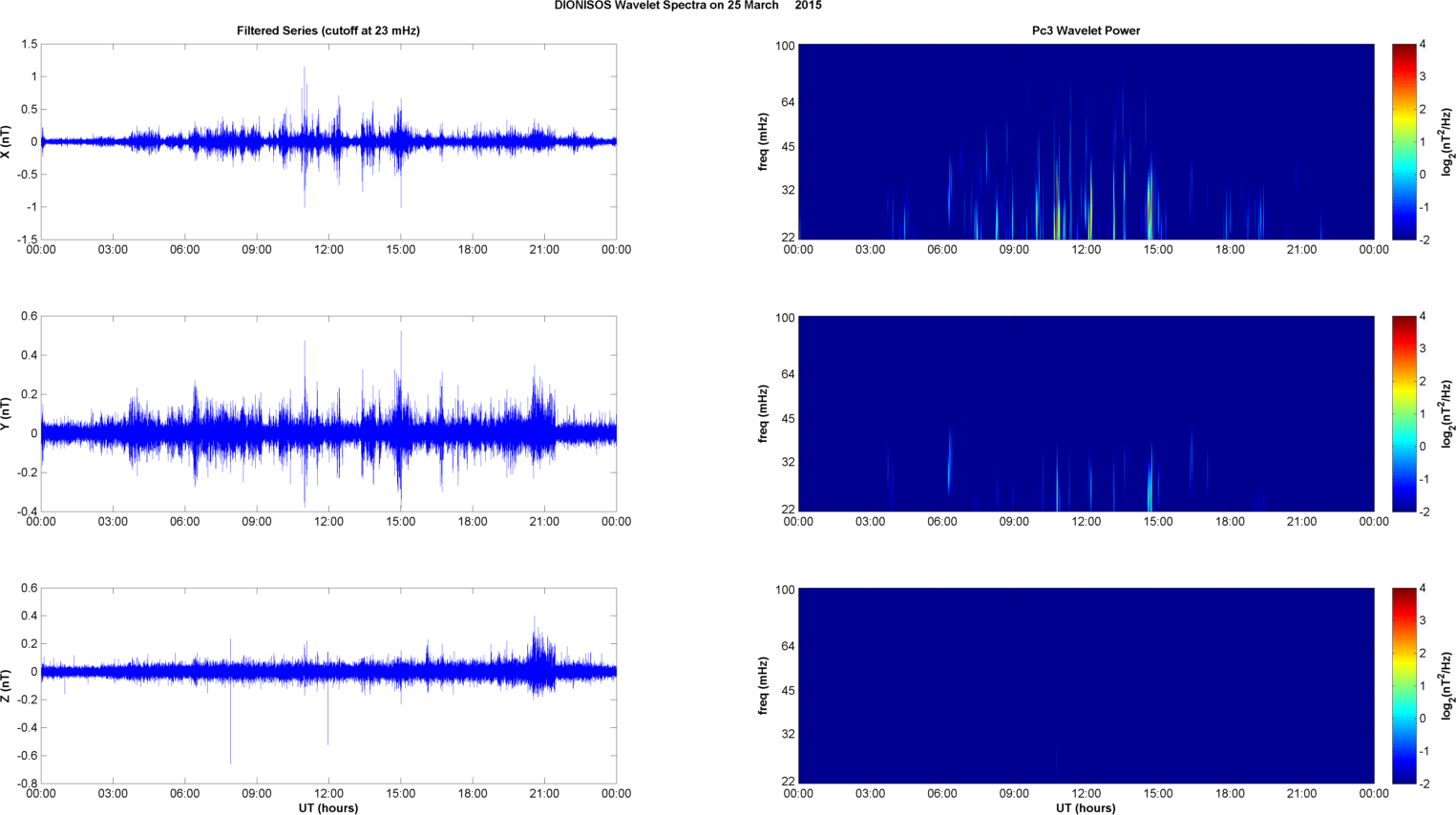Screen dimensions: 1456x815
Task: Click 'UT (hours)' label under the Z series plot
Action: pos(328,808)
